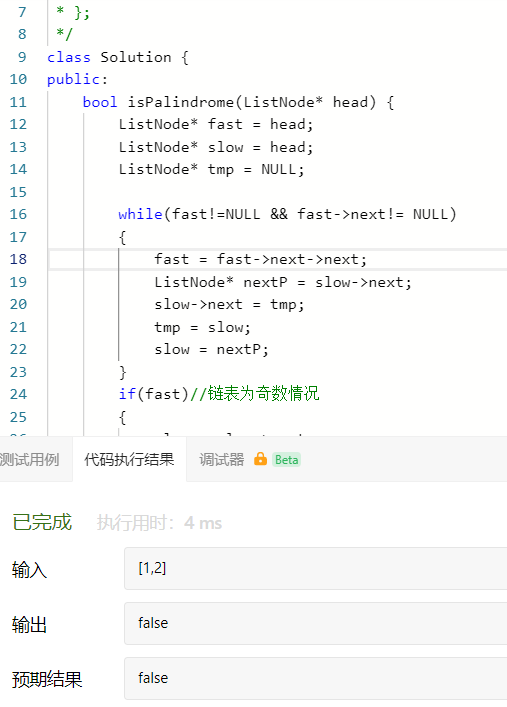Open the 代码执行结果 tab

point(129,459)
